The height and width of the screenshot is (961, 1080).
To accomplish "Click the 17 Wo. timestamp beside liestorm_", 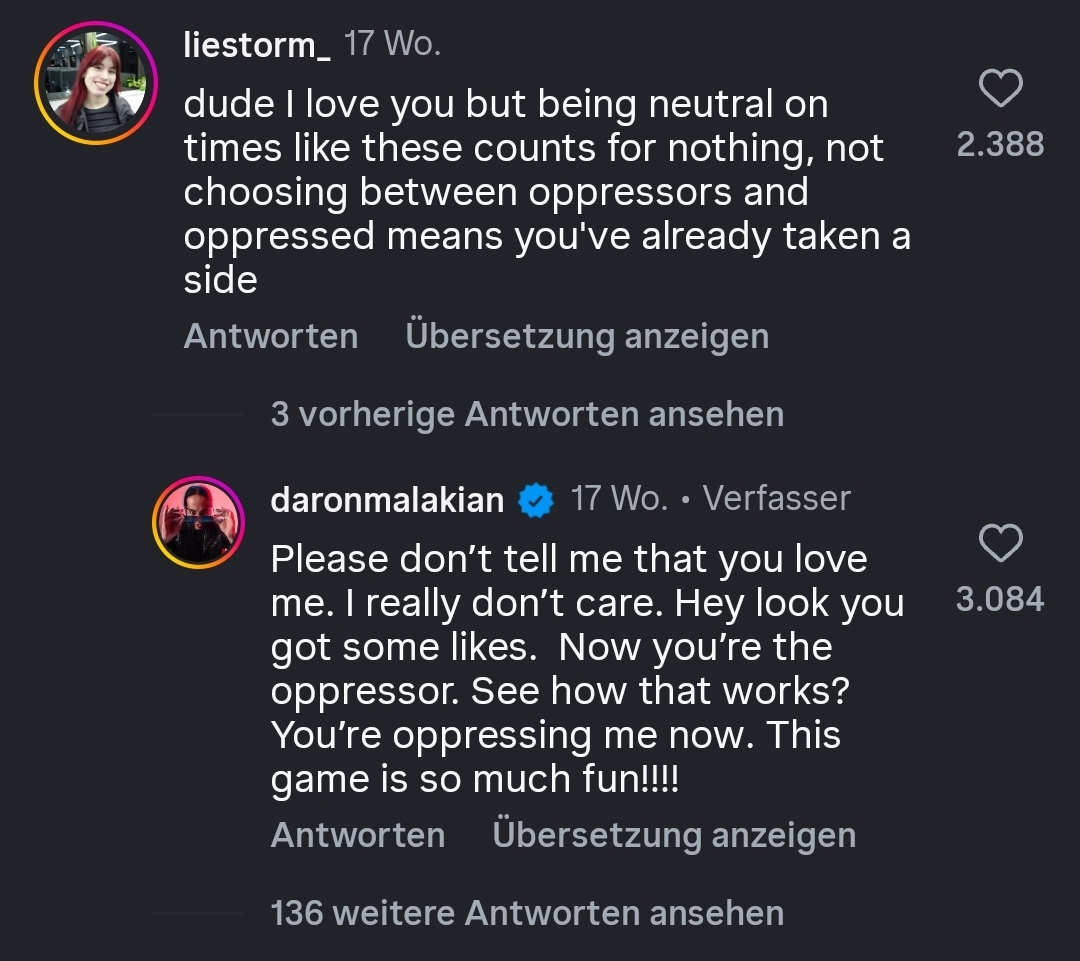I will (392, 45).
